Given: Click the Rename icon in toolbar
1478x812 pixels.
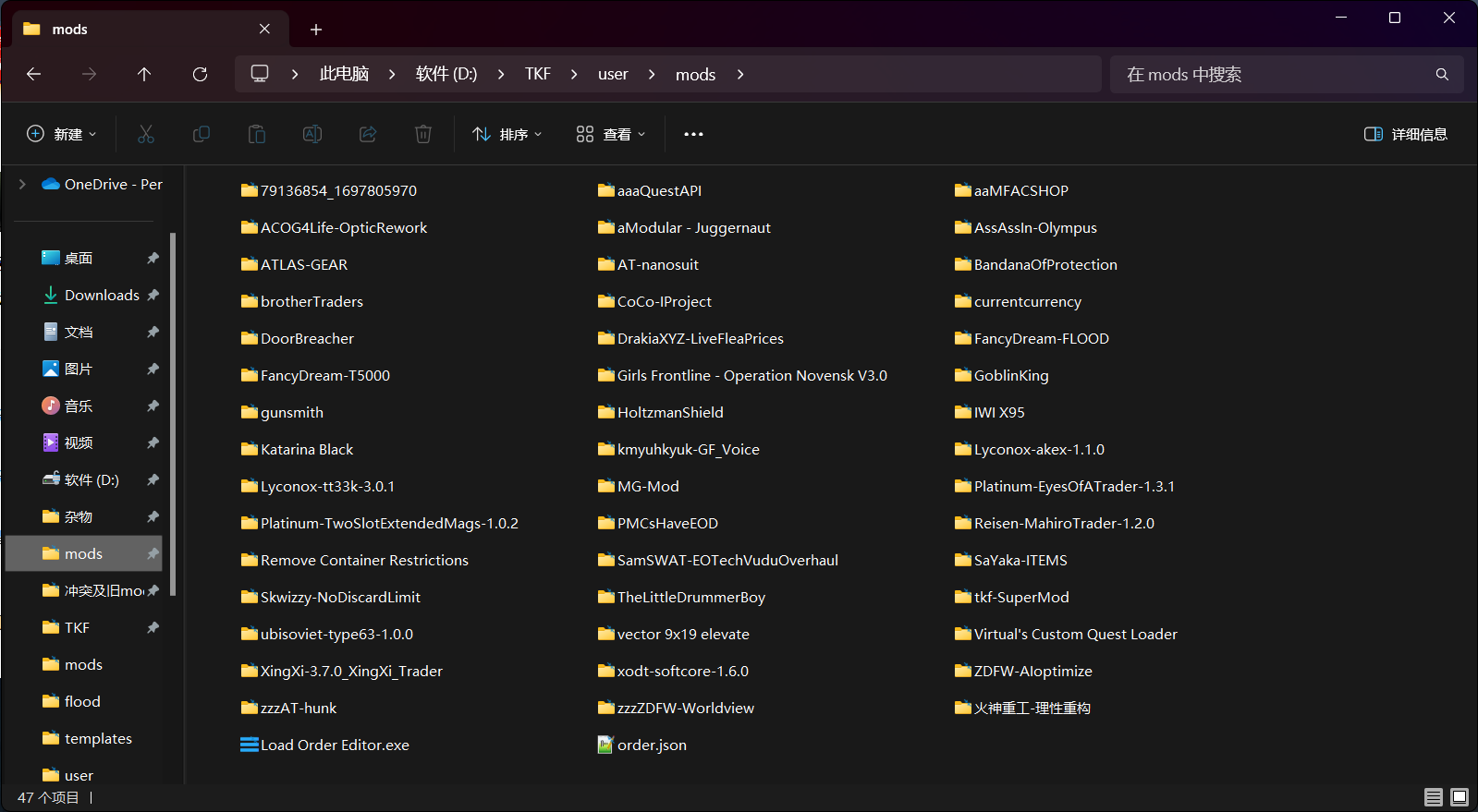Looking at the screenshot, I should (x=312, y=135).
